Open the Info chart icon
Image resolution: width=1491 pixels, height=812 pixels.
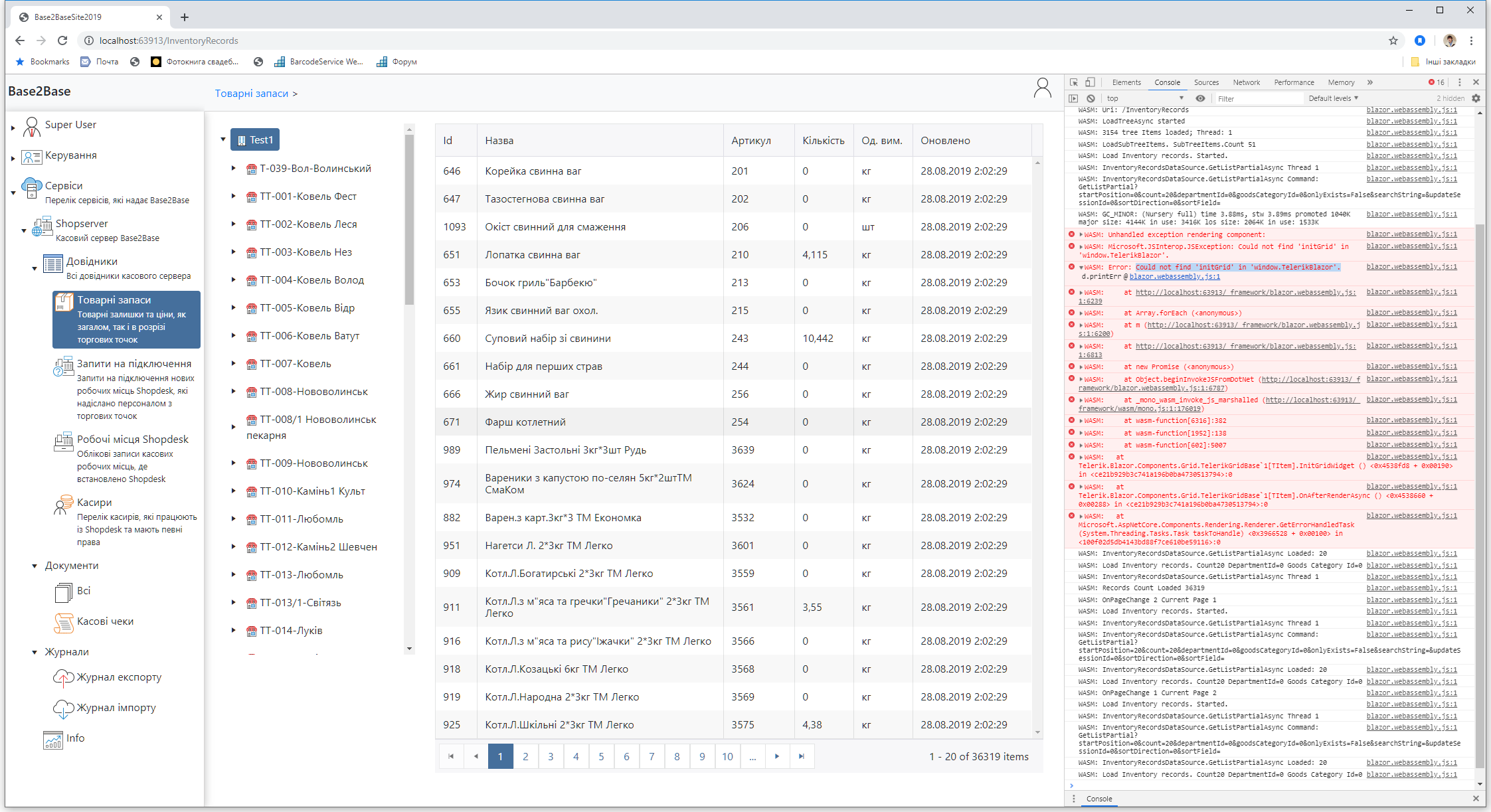click(53, 739)
